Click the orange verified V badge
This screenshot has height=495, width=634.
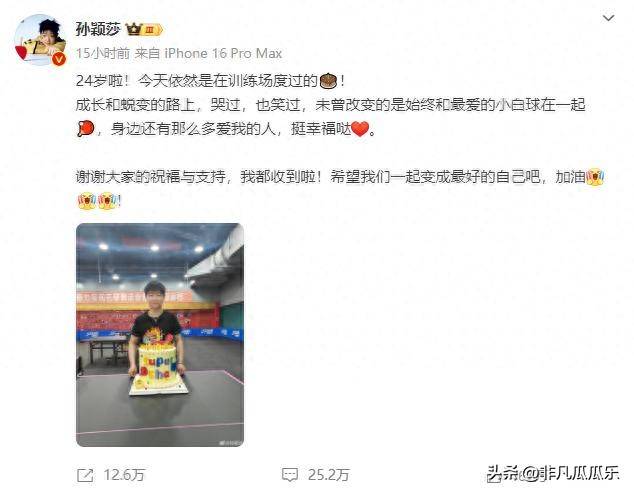pos(59,59)
